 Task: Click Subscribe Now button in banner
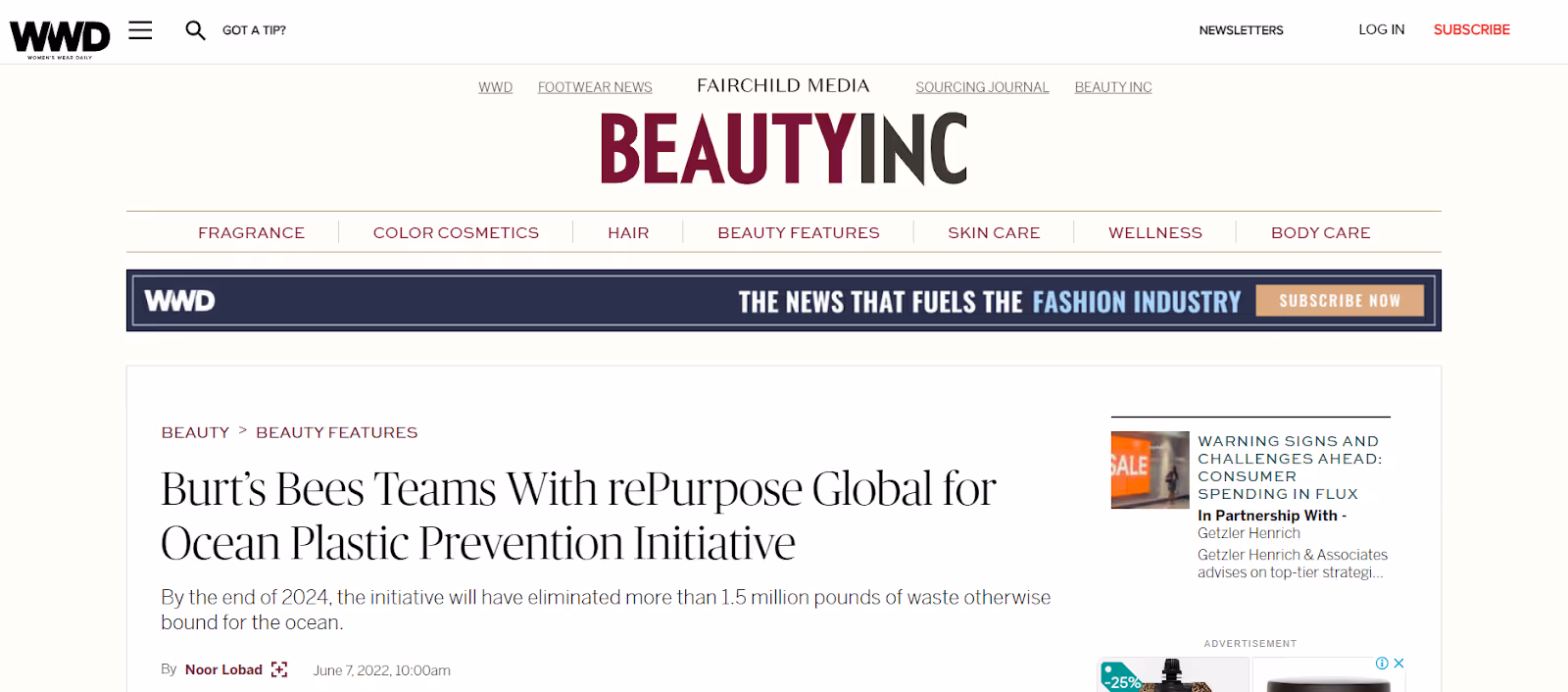tap(1340, 301)
